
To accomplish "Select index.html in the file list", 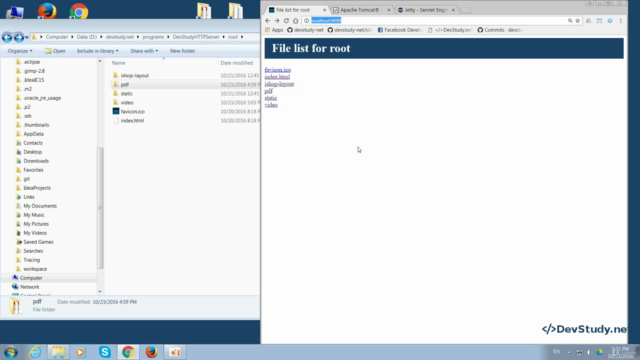I will pyautogui.click(x=132, y=120).
